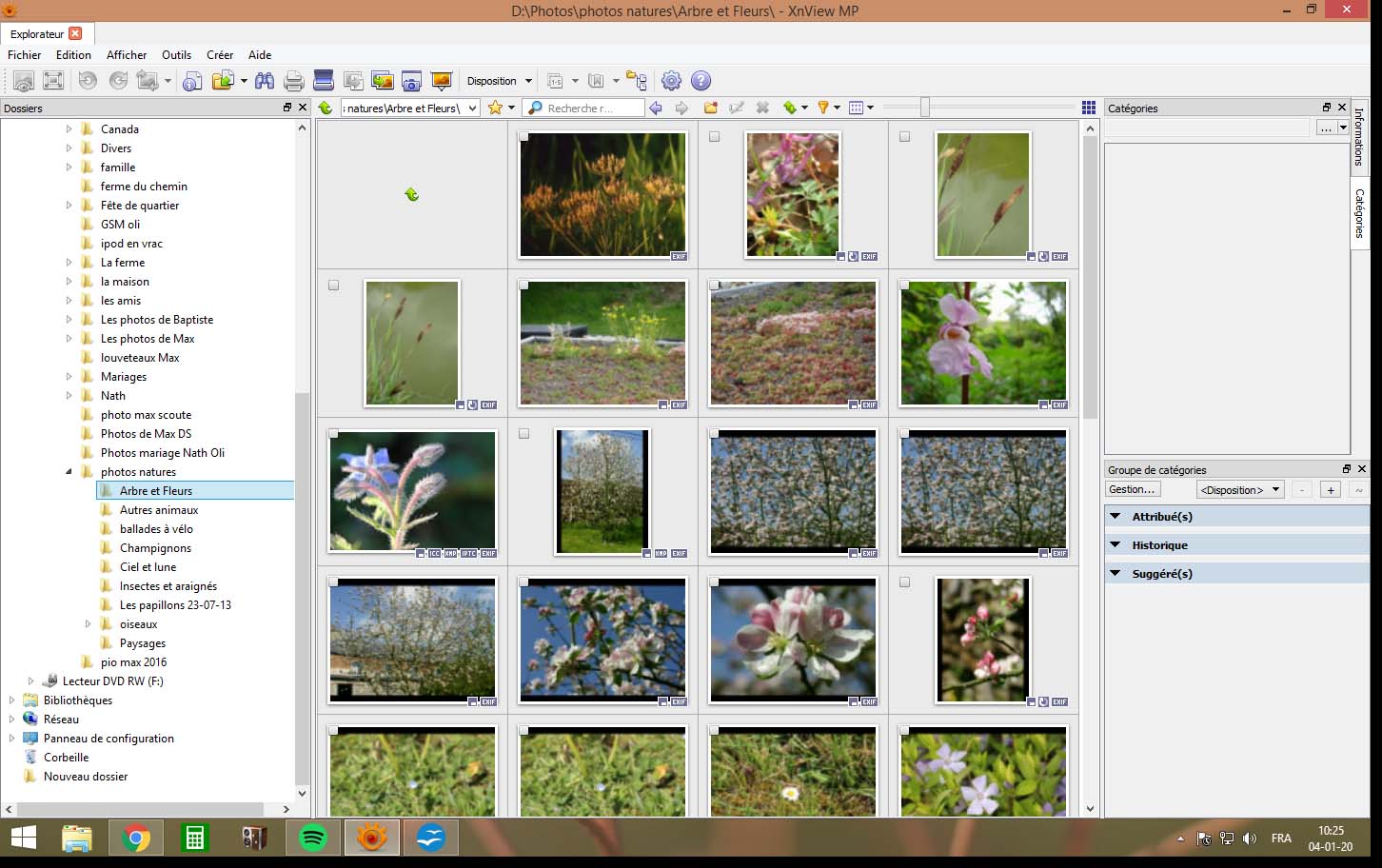Create a new folder with folder icon
Screen dimensions: 1382x868
point(710,108)
